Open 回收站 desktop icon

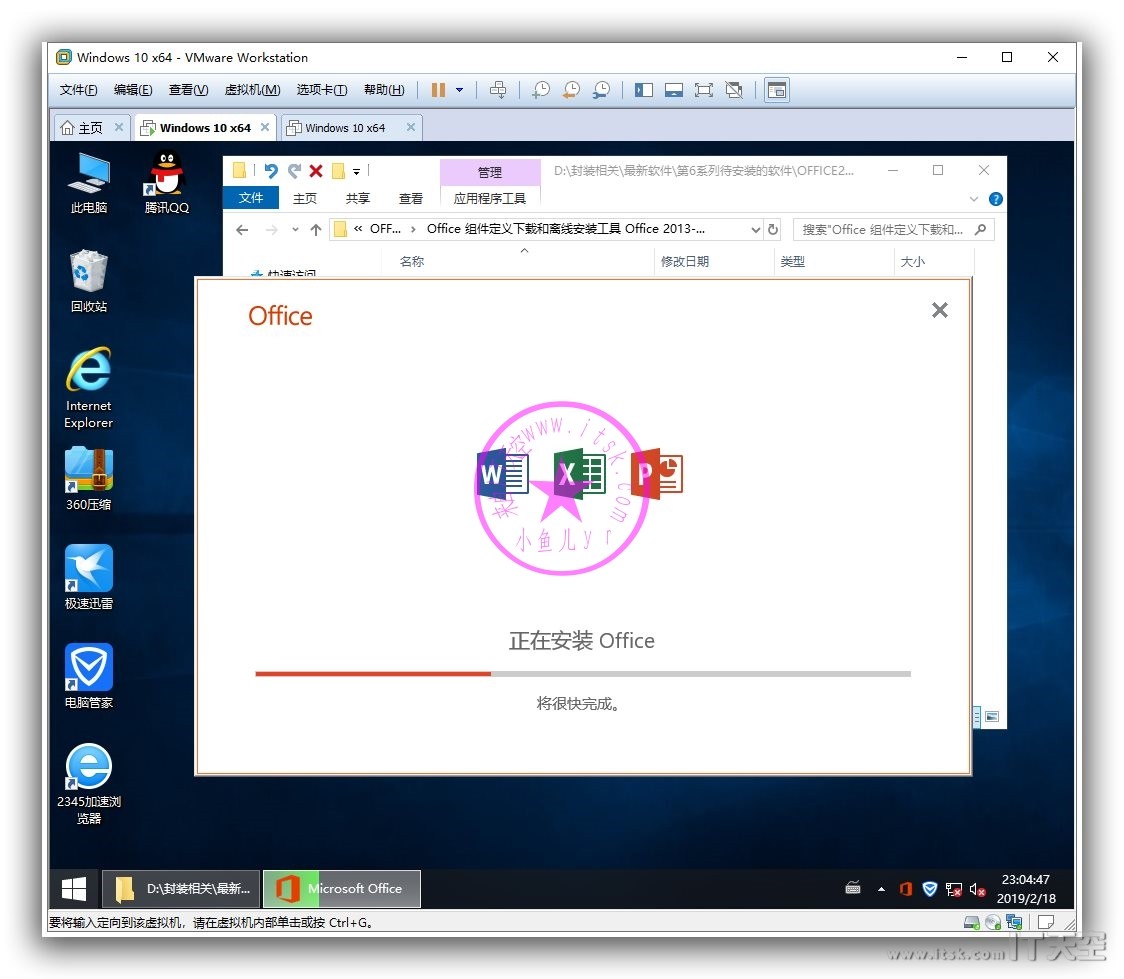coord(89,281)
